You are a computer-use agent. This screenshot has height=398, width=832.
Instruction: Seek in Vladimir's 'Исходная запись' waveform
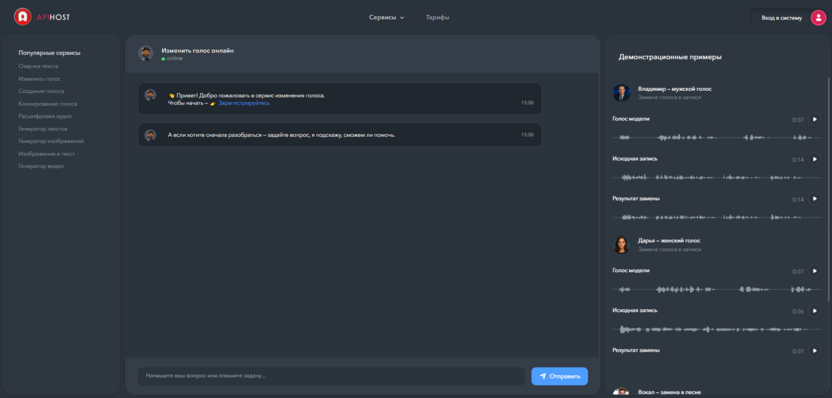point(716,177)
